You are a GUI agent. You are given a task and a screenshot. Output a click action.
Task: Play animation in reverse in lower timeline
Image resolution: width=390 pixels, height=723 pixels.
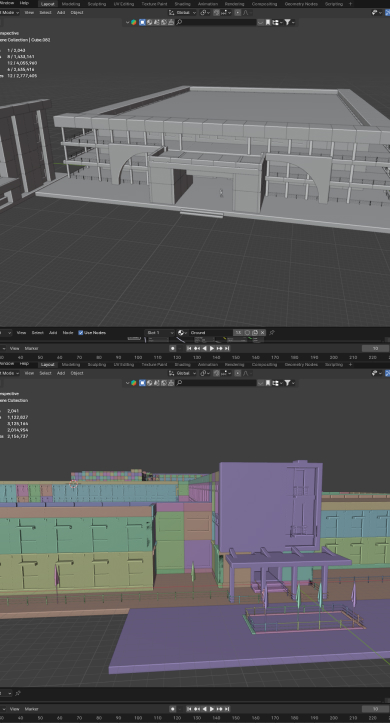[x=205, y=709]
